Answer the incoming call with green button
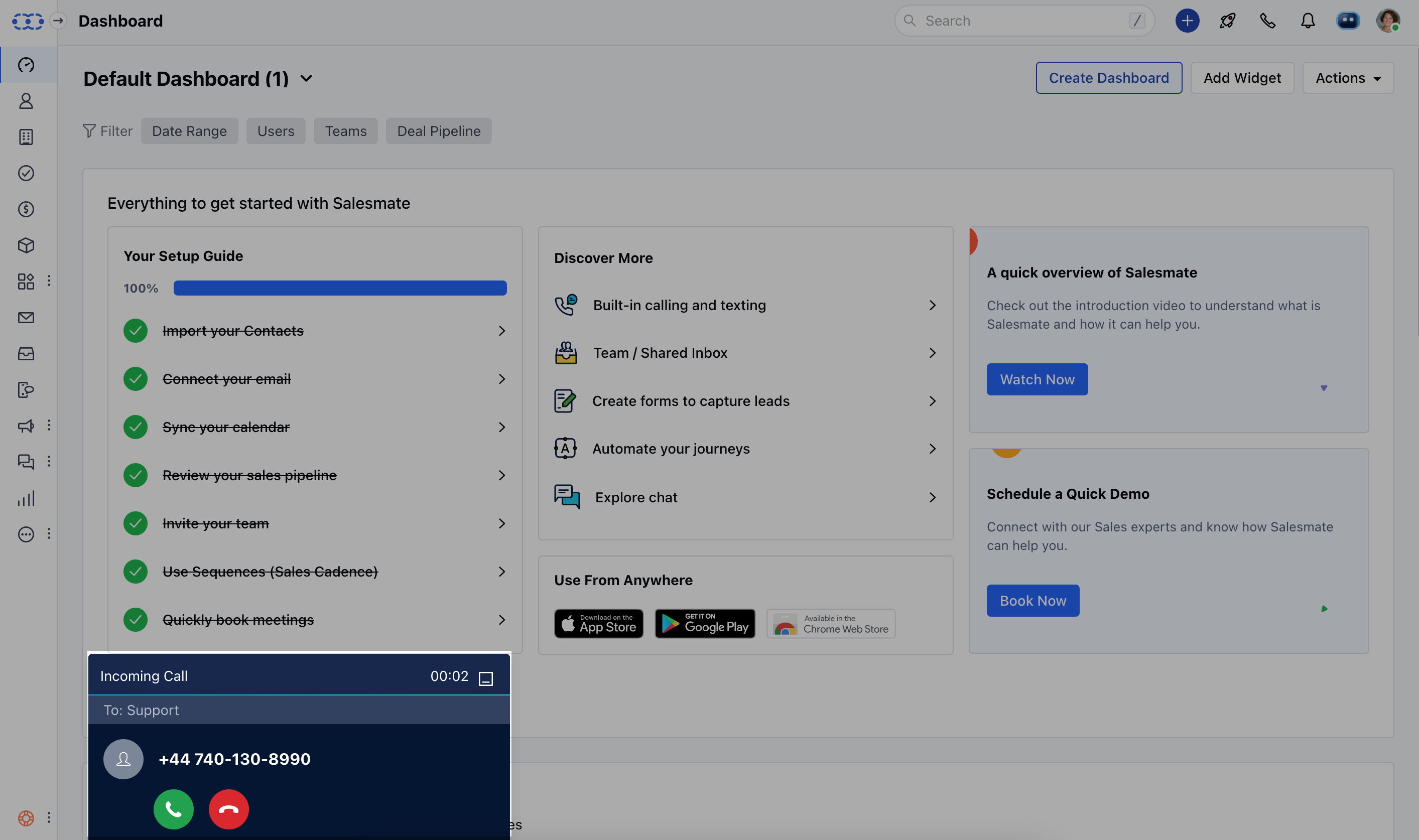The image size is (1419, 840). point(173,809)
